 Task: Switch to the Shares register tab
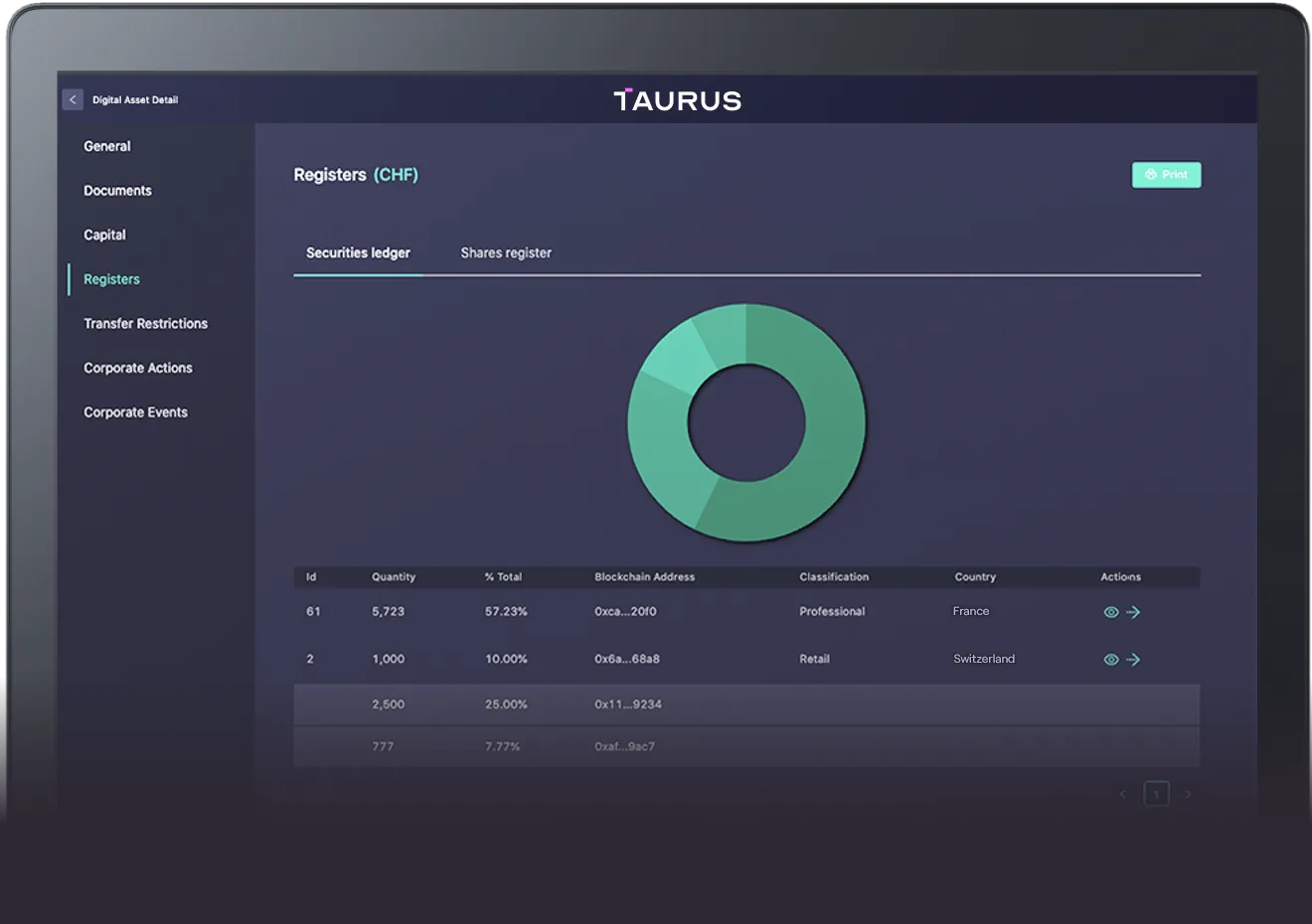point(506,253)
